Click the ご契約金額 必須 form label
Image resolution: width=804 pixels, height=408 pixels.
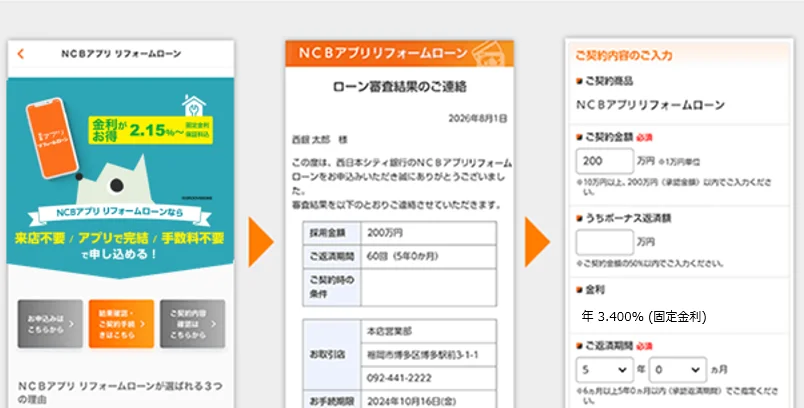point(614,137)
